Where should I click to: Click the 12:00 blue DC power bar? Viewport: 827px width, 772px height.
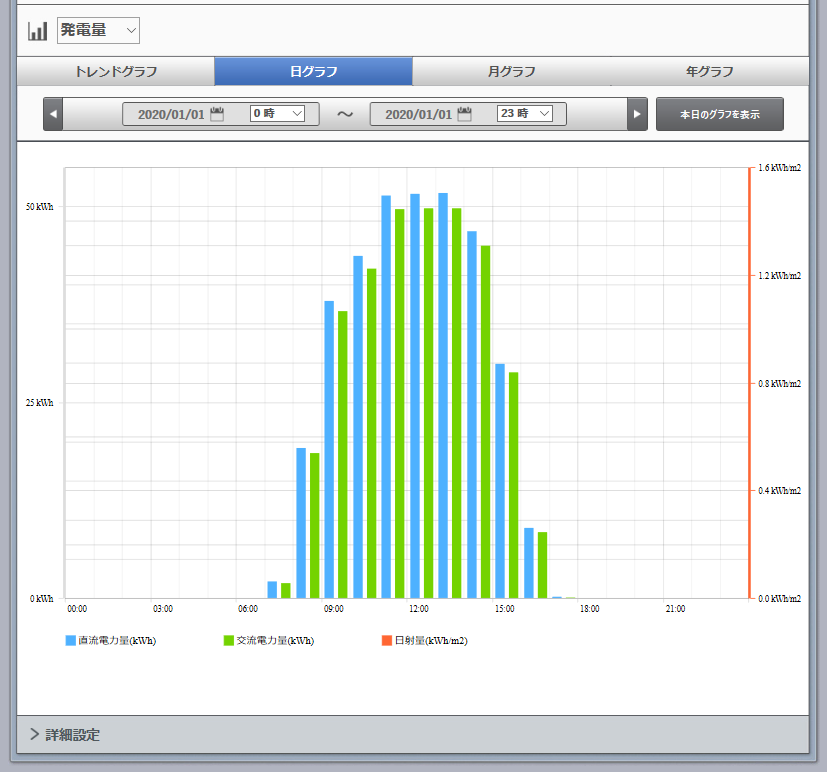(x=415, y=396)
